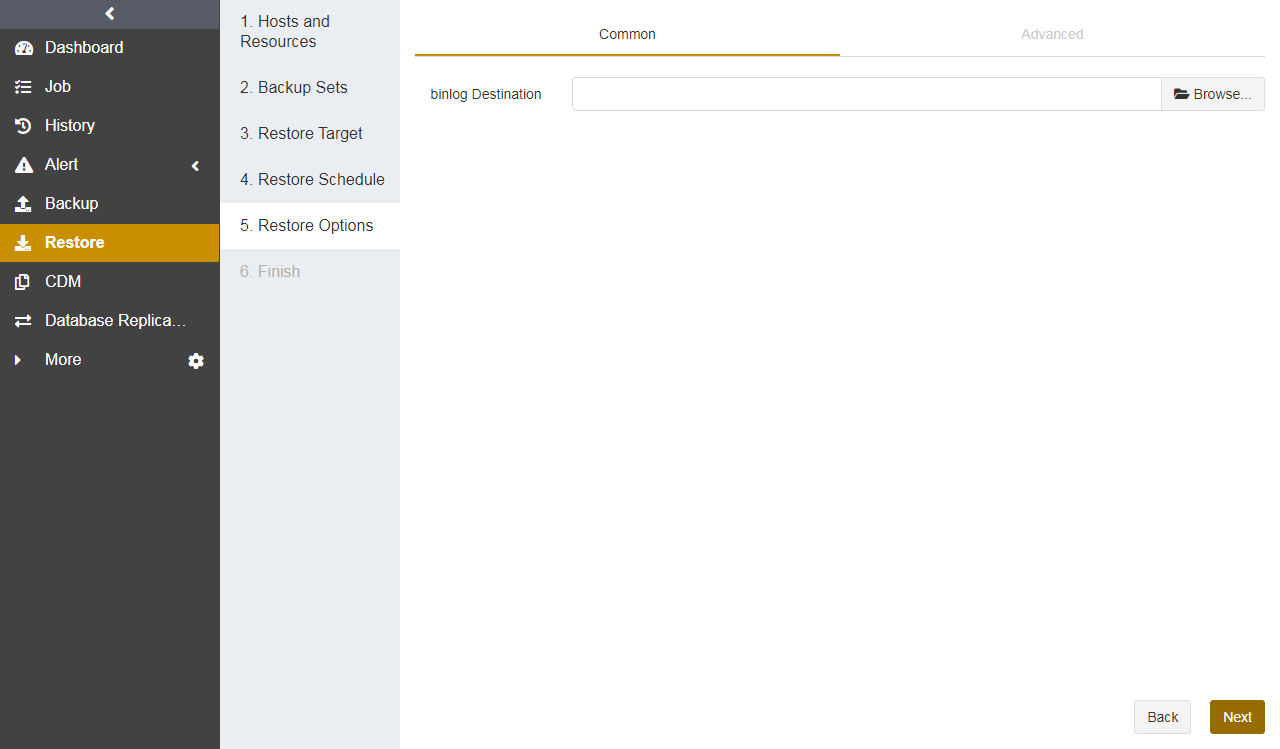Click the Back button
The width and height of the screenshot is (1280, 749).
[x=1162, y=717]
